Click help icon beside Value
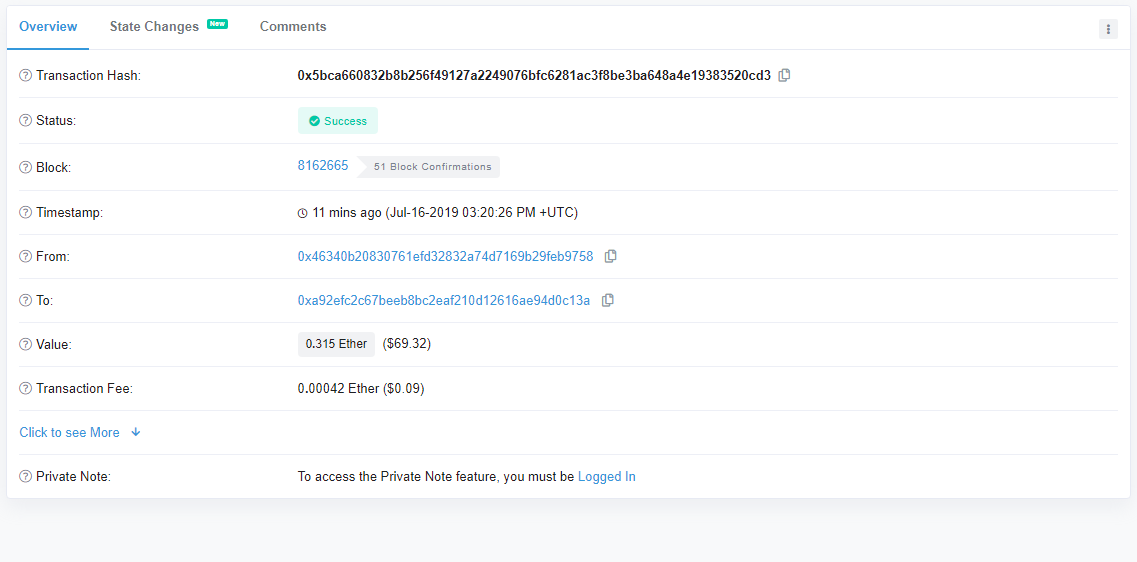Image resolution: width=1137 pixels, height=562 pixels. tap(25, 344)
